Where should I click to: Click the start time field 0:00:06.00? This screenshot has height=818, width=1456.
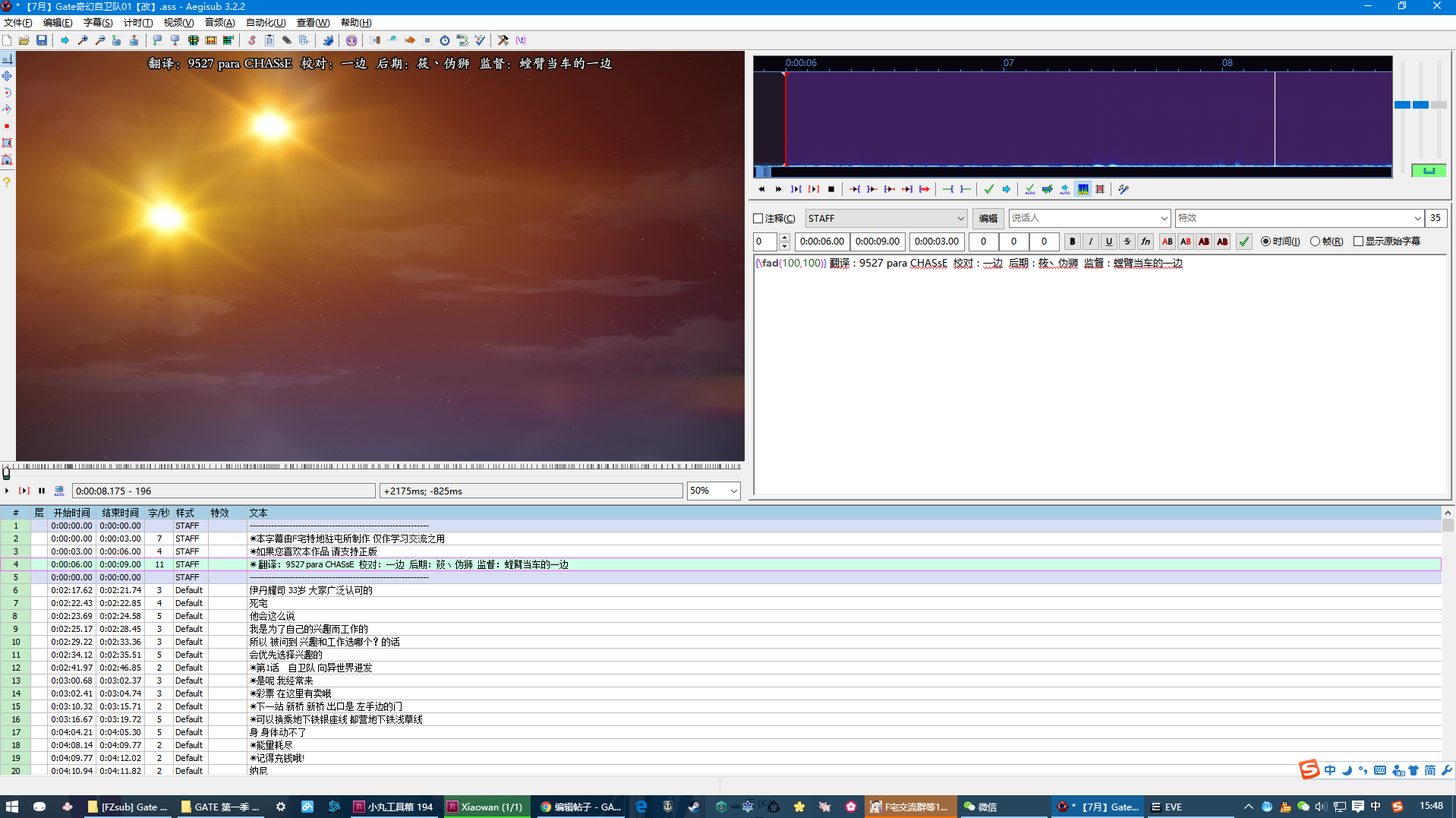tap(822, 242)
